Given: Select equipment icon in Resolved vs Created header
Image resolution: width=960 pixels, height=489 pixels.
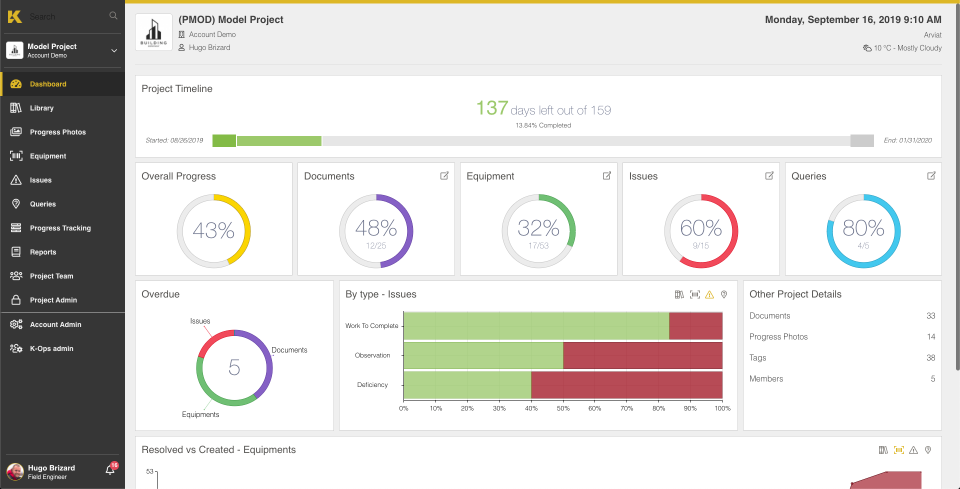Looking at the screenshot, I should point(898,450).
